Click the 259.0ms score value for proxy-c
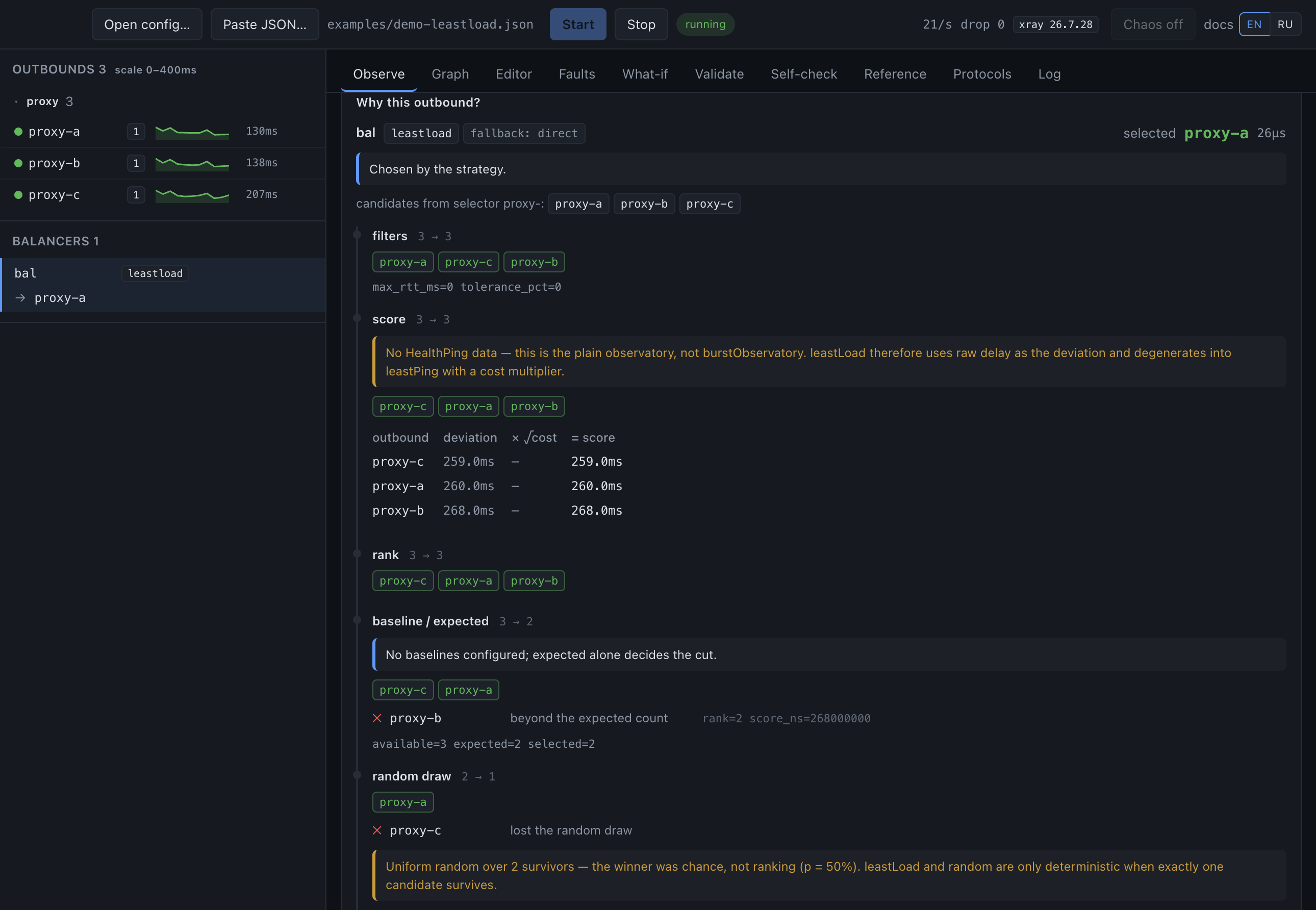Viewport: 1316px width, 910px height. click(x=596, y=462)
